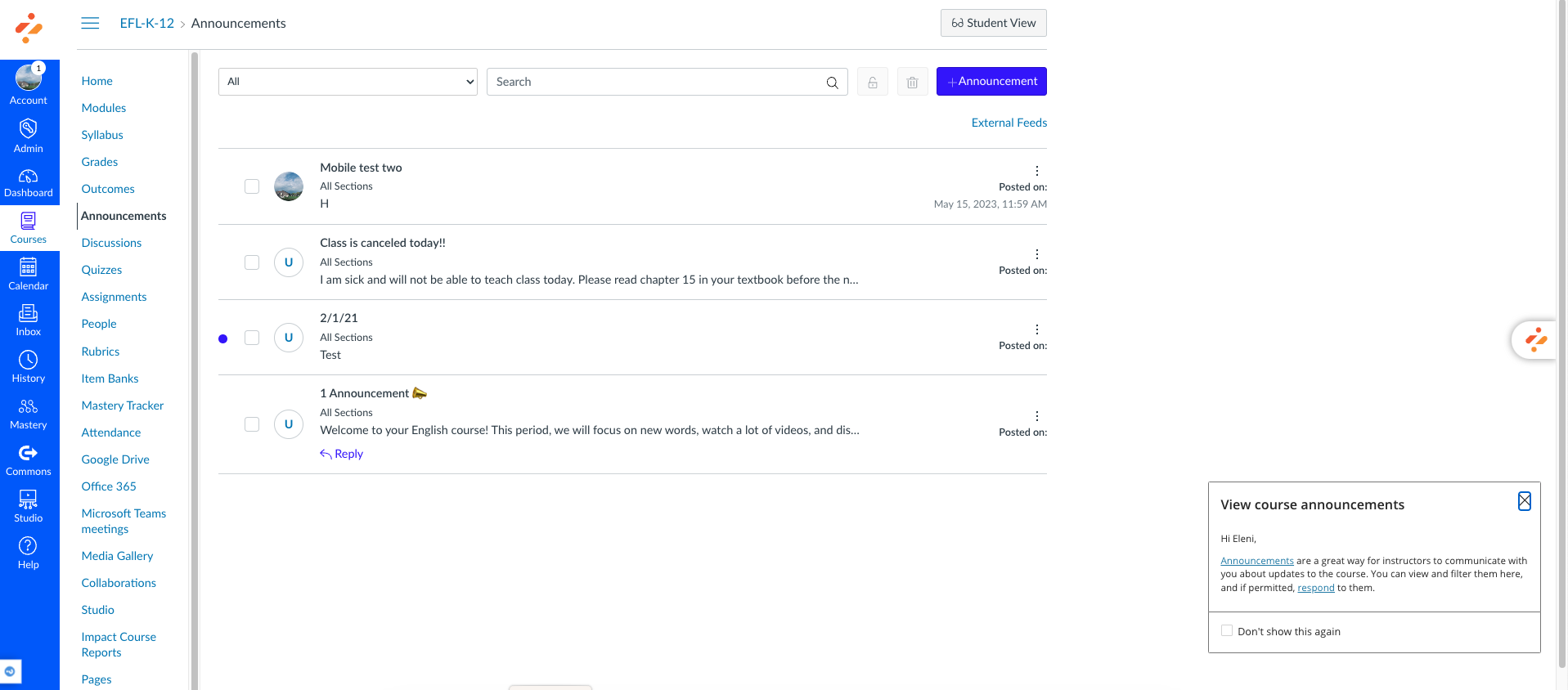
Task: Open the Inbox icon
Action: [29, 313]
